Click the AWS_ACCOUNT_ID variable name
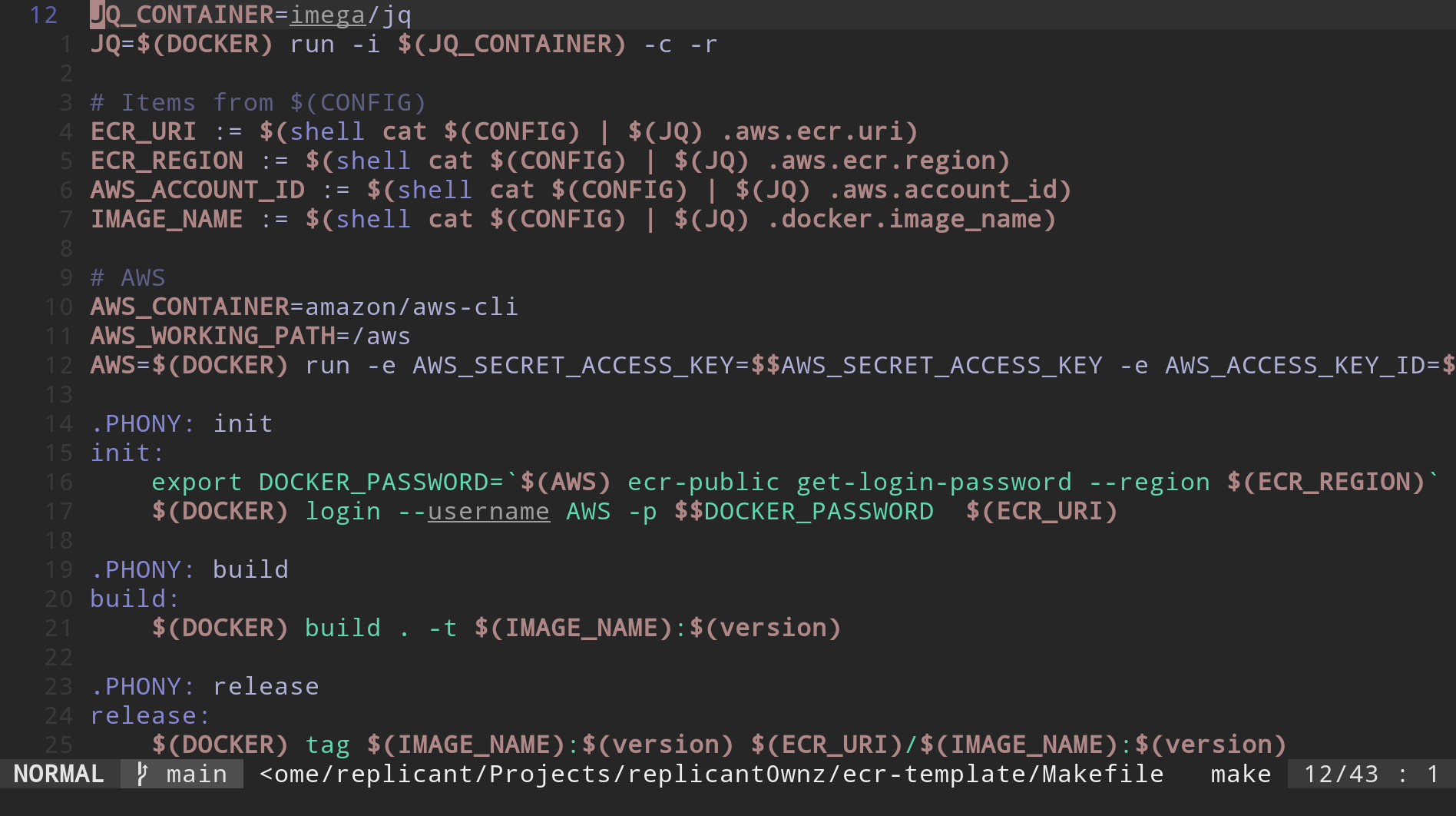The image size is (1456, 816). click(x=197, y=190)
